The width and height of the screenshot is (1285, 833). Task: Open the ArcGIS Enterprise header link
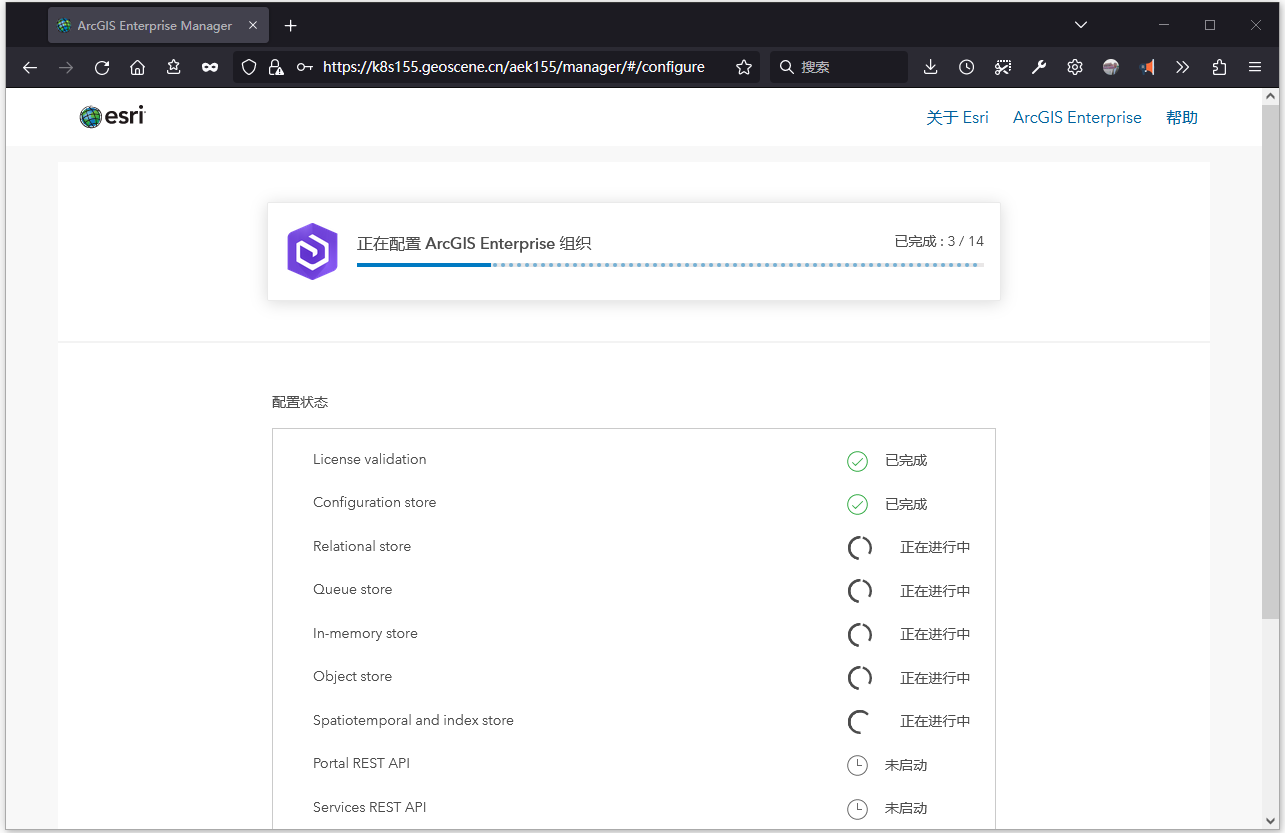click(1077, 117)
